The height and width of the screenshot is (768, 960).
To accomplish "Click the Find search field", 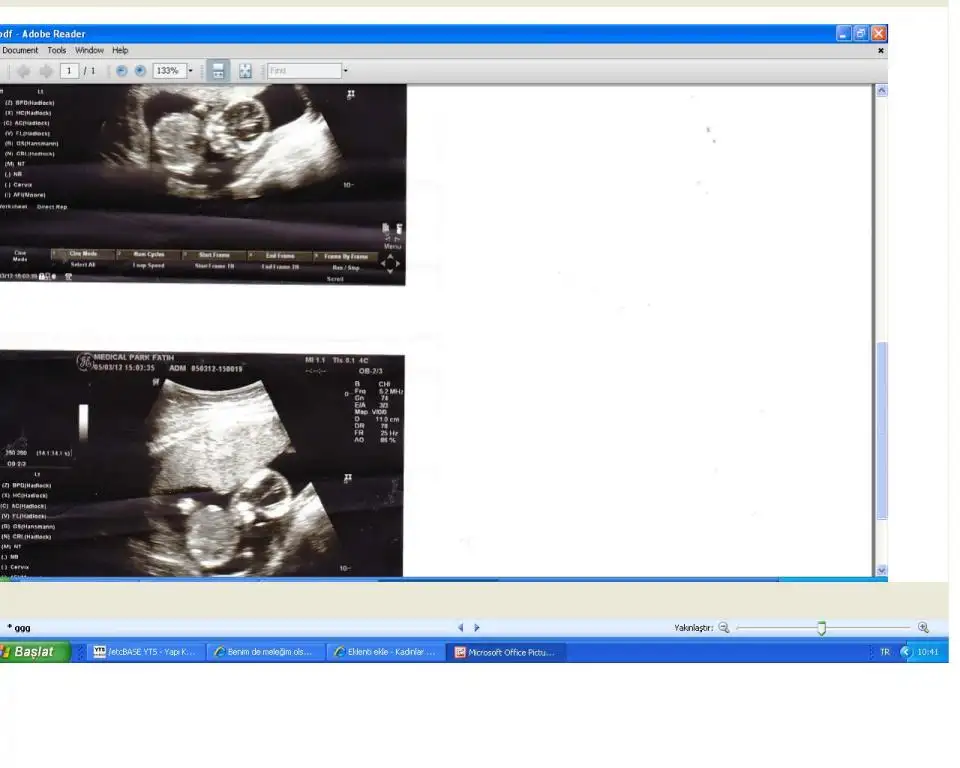I will (x=304, y=71).
